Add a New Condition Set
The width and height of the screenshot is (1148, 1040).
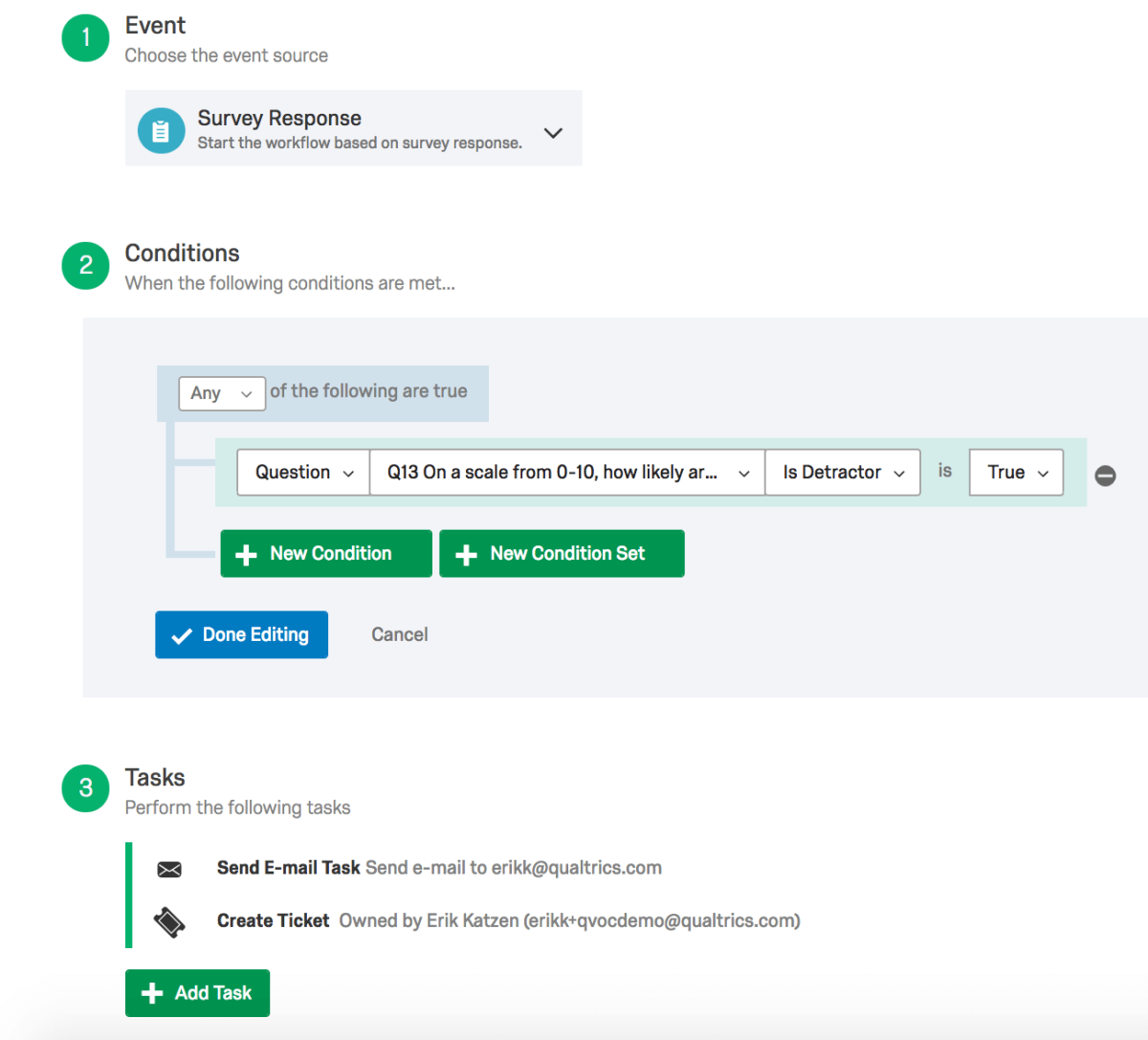click(562, 554)
